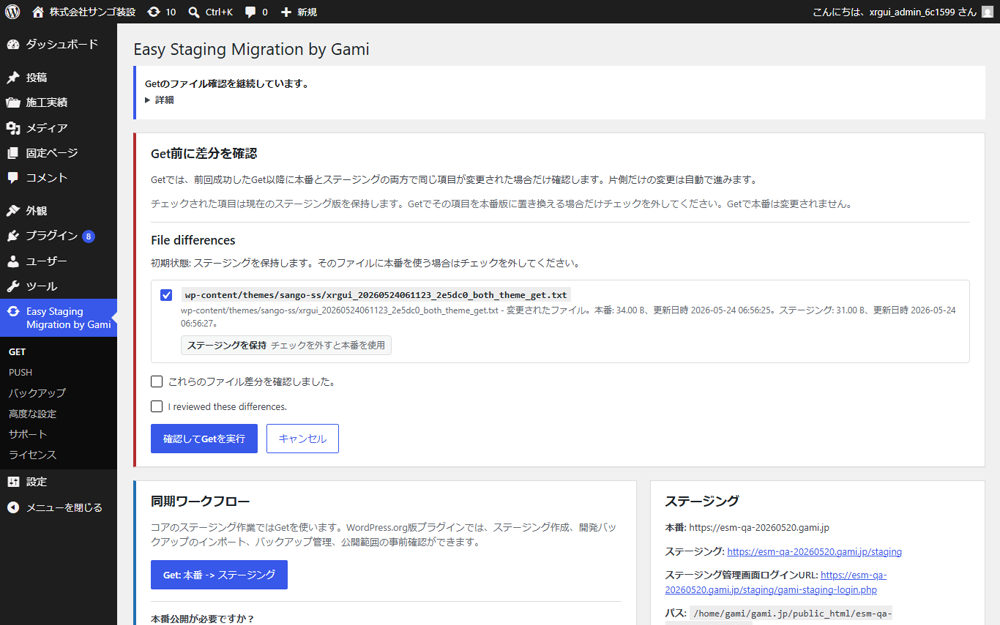
Task: Click the WordPress logo icon
Action: [x=13, y=11]
